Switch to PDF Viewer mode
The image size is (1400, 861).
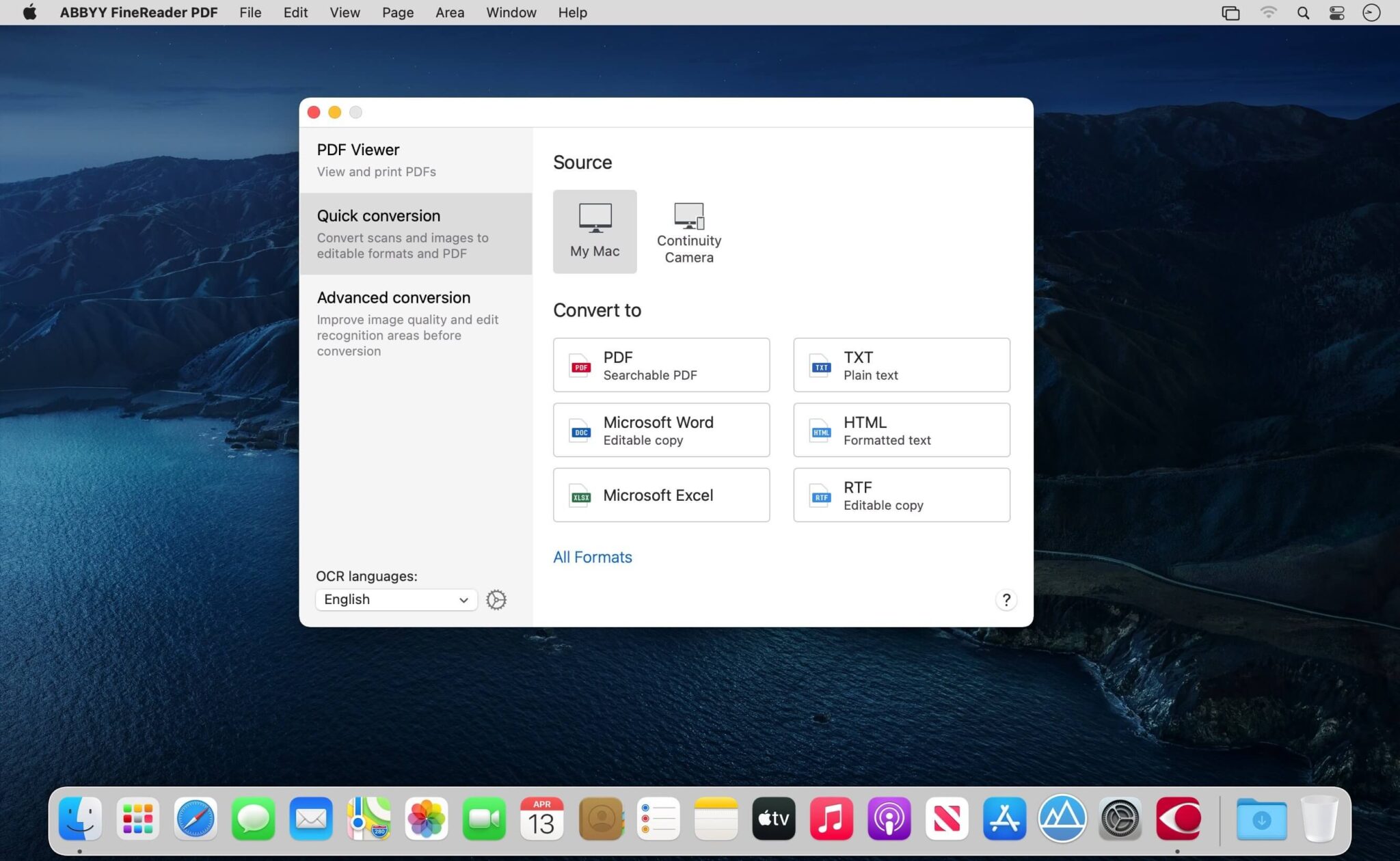point(416,159)
